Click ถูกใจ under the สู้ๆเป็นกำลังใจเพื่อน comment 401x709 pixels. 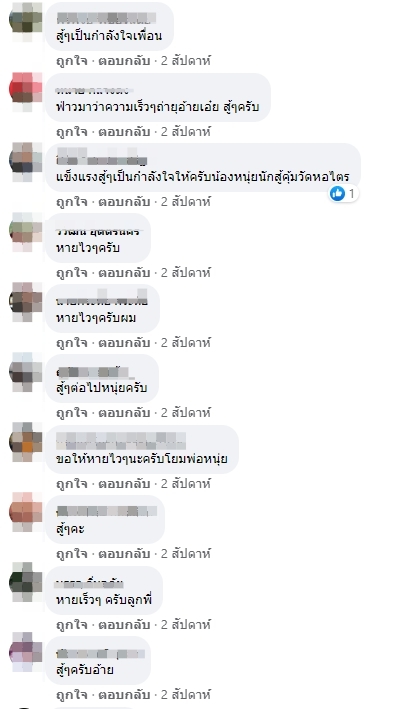point(71,61)
